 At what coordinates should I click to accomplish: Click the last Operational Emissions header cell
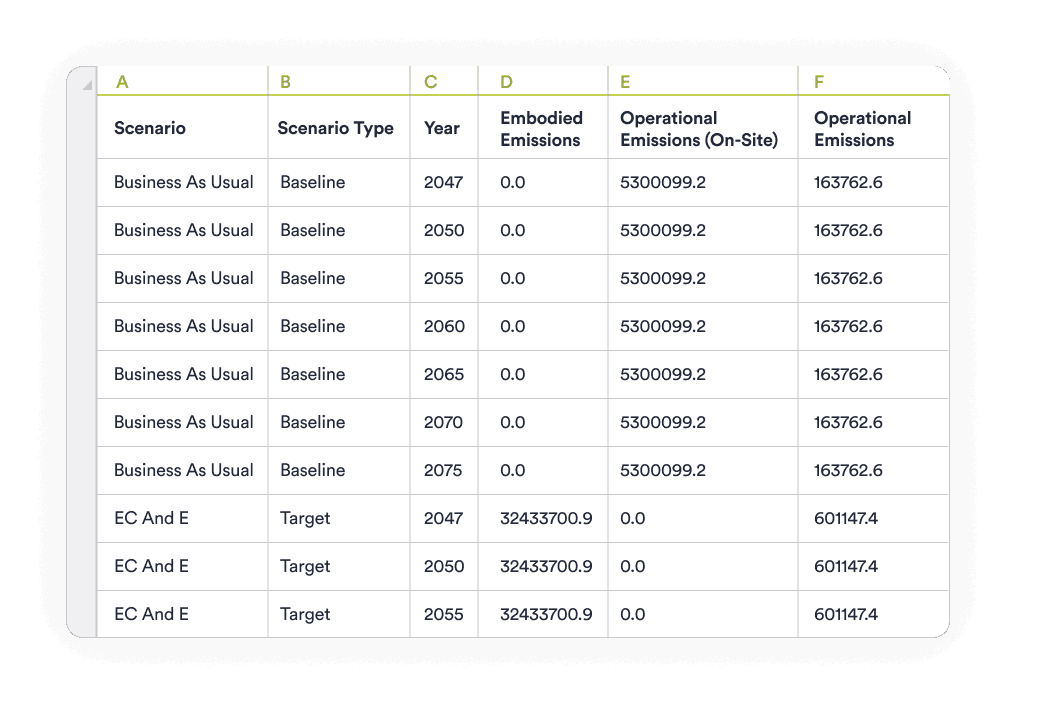(x=873, y=128)
